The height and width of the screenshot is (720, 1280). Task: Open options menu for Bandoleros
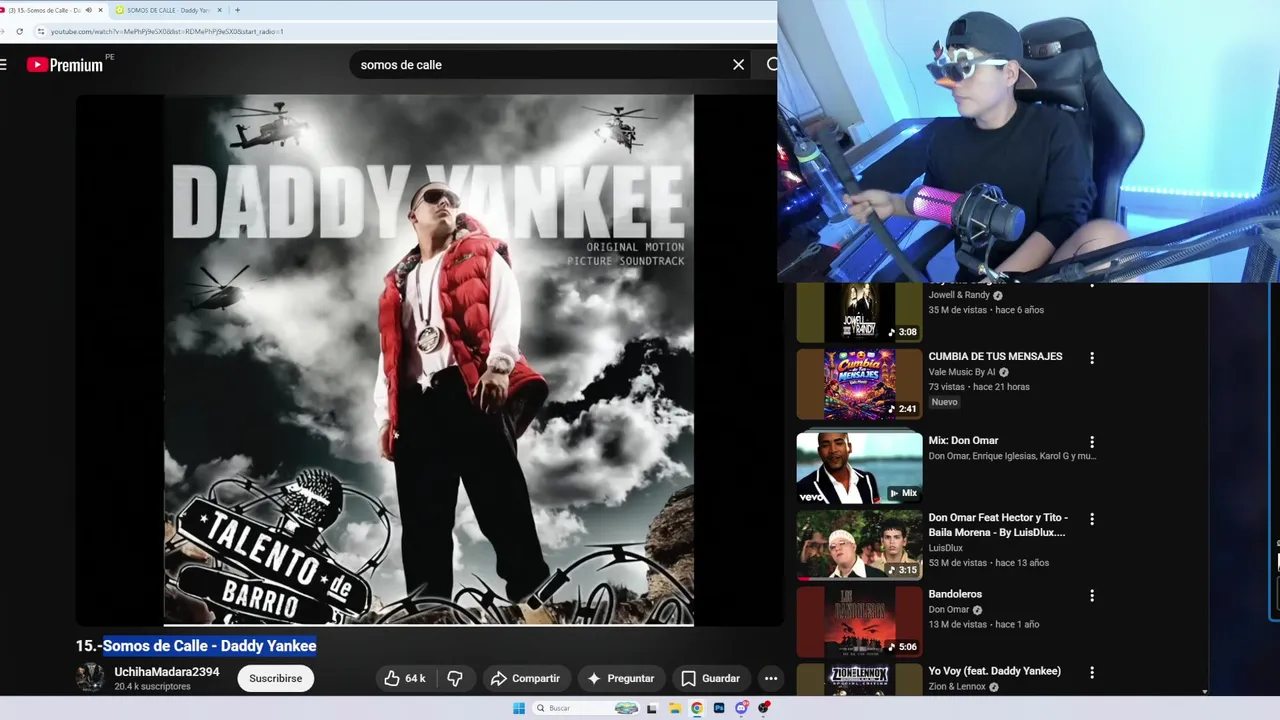(x=1092, y=596)
